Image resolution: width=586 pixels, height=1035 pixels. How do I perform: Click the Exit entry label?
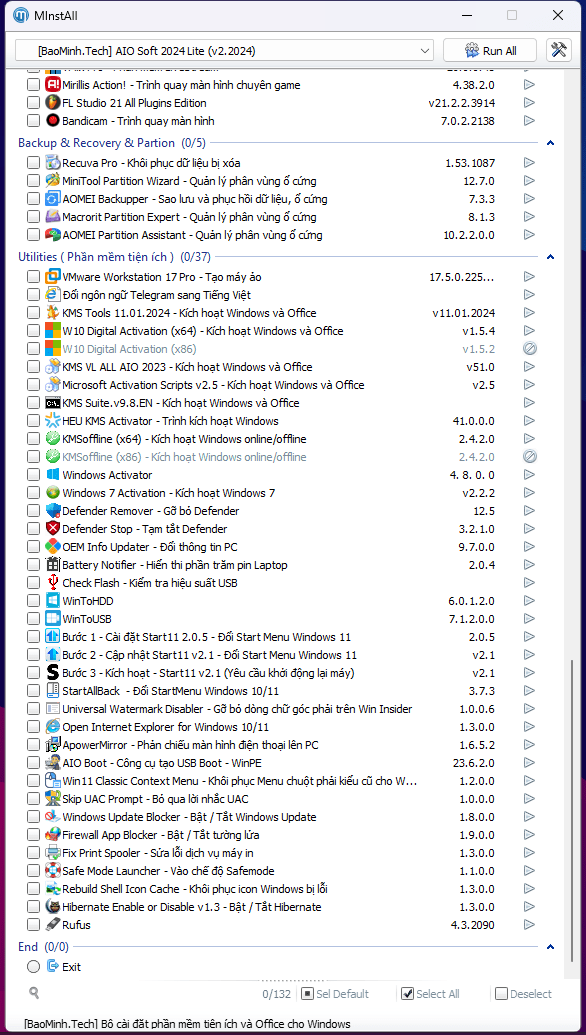(71, 966)
